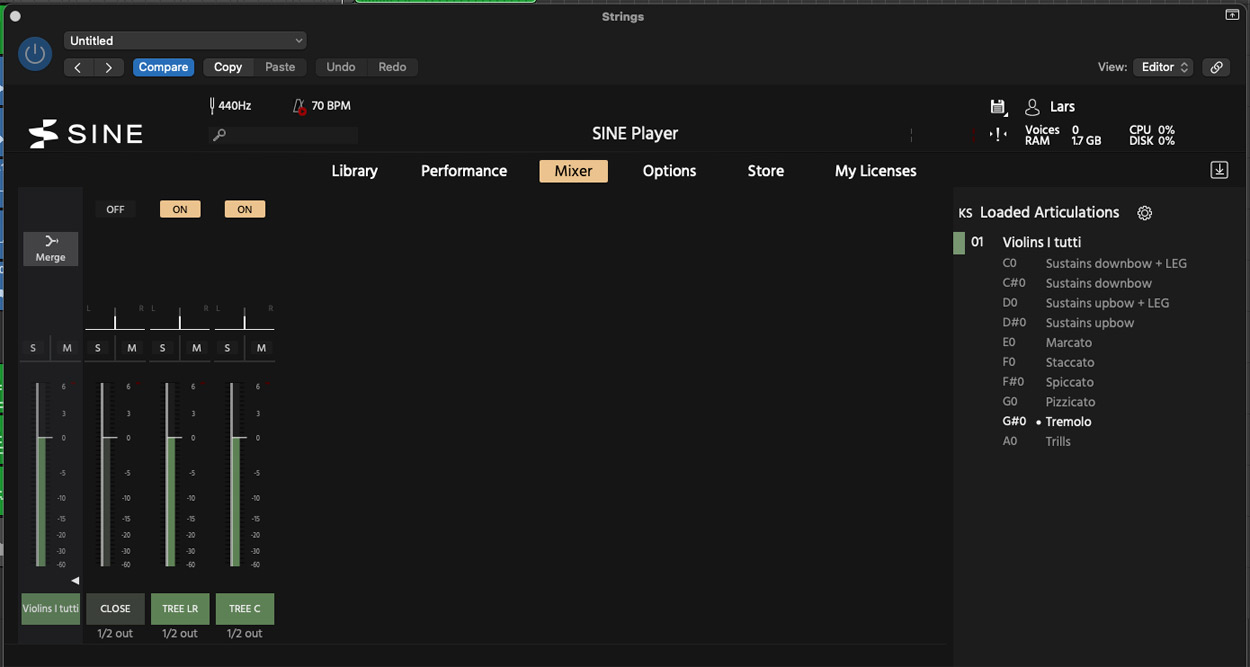Click the save preset disk icon

click(997, 107)
